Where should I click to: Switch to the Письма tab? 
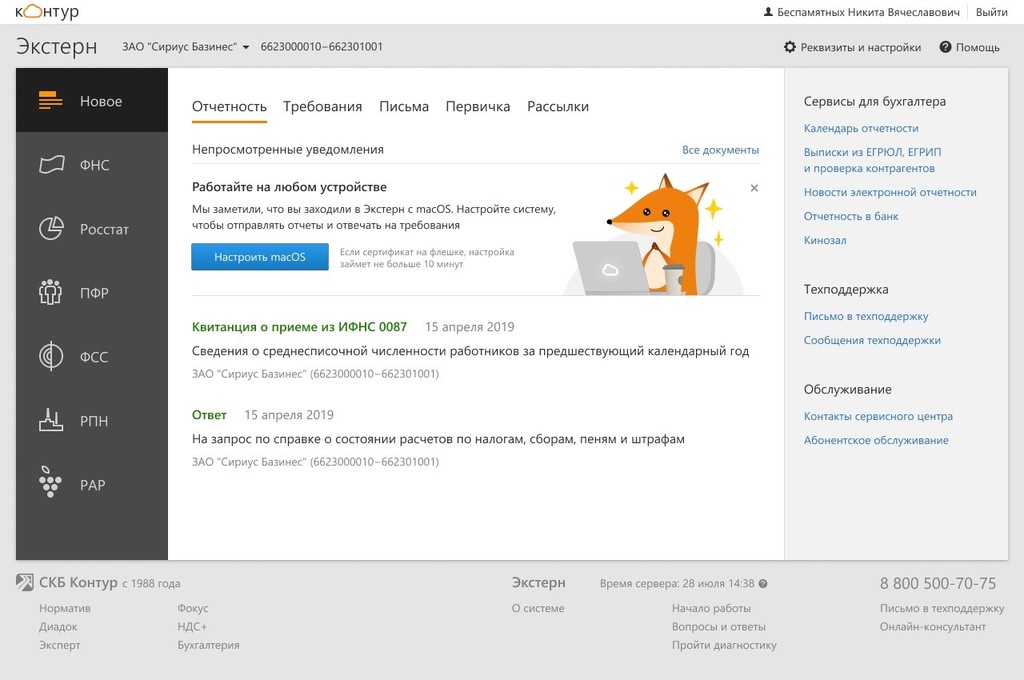[x=404, y=106]
